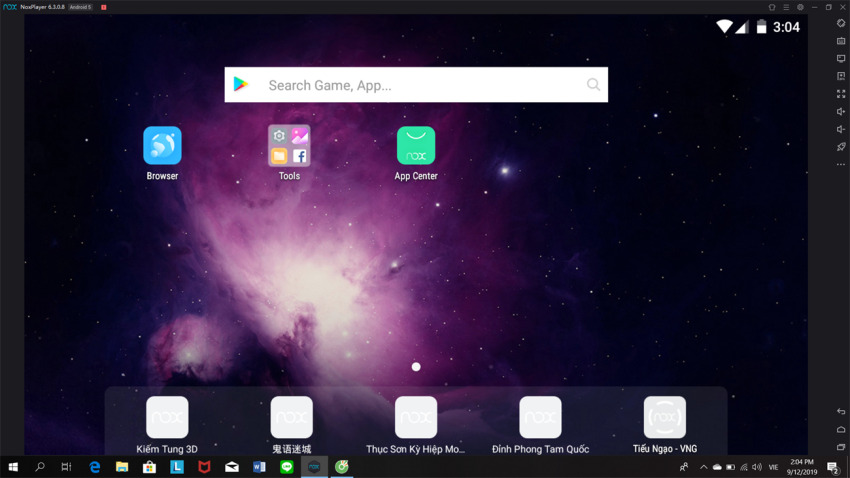
Task: Click the magnifier search icon
Action: pyautogui.click(x=593, y=85)
